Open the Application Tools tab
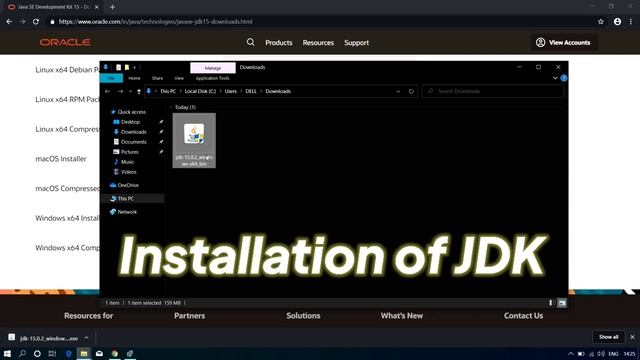Screen dimensions: 640x360 (212, 78)
